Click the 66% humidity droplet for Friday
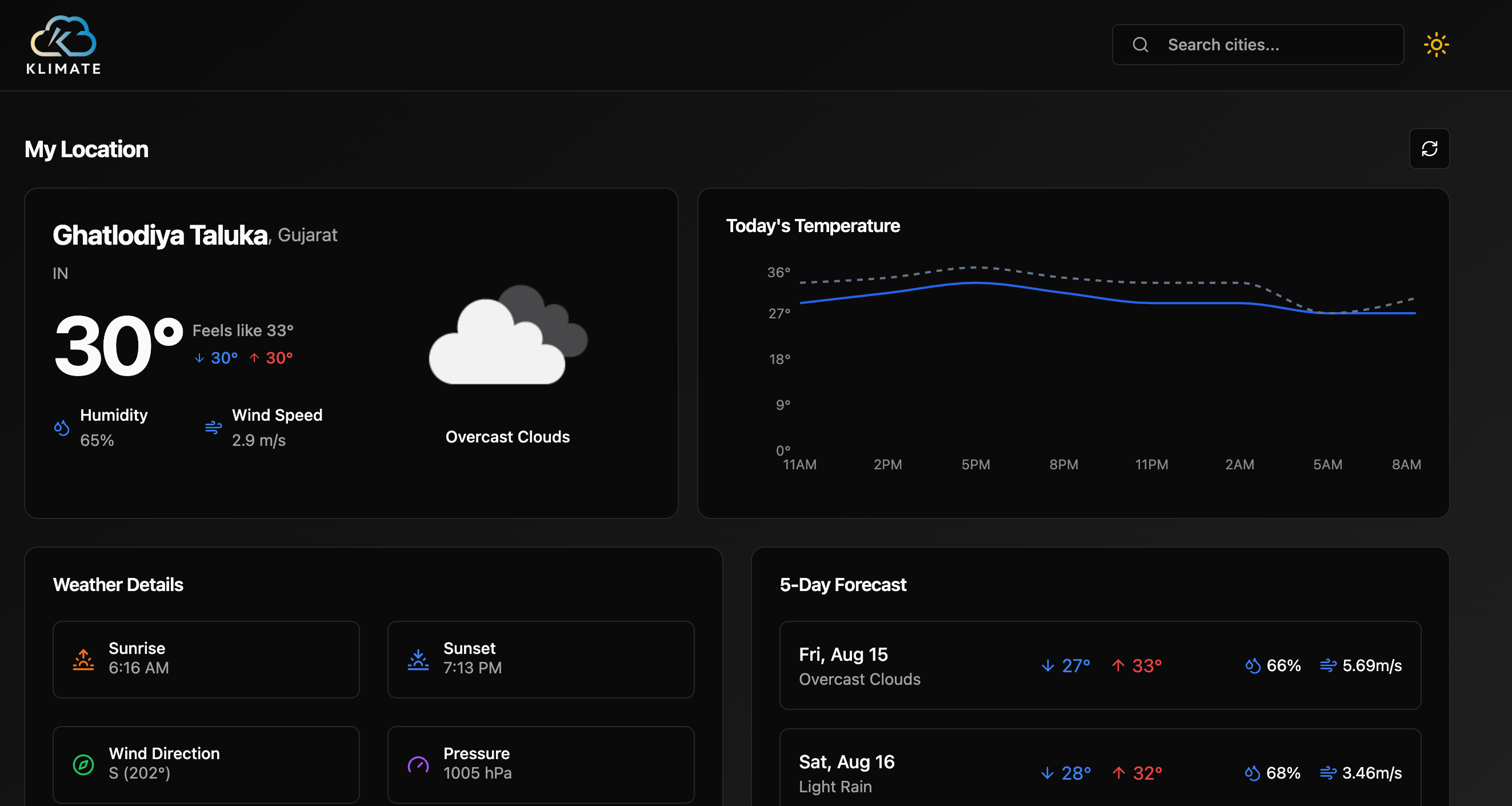Viewport: 1512px width, 806px height. [1252, 666]
